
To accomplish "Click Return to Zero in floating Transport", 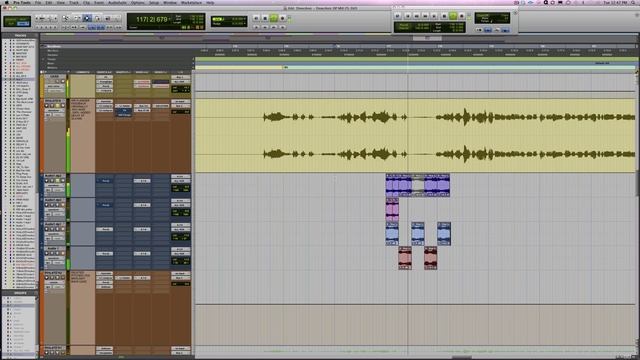I will coord(407,16).
